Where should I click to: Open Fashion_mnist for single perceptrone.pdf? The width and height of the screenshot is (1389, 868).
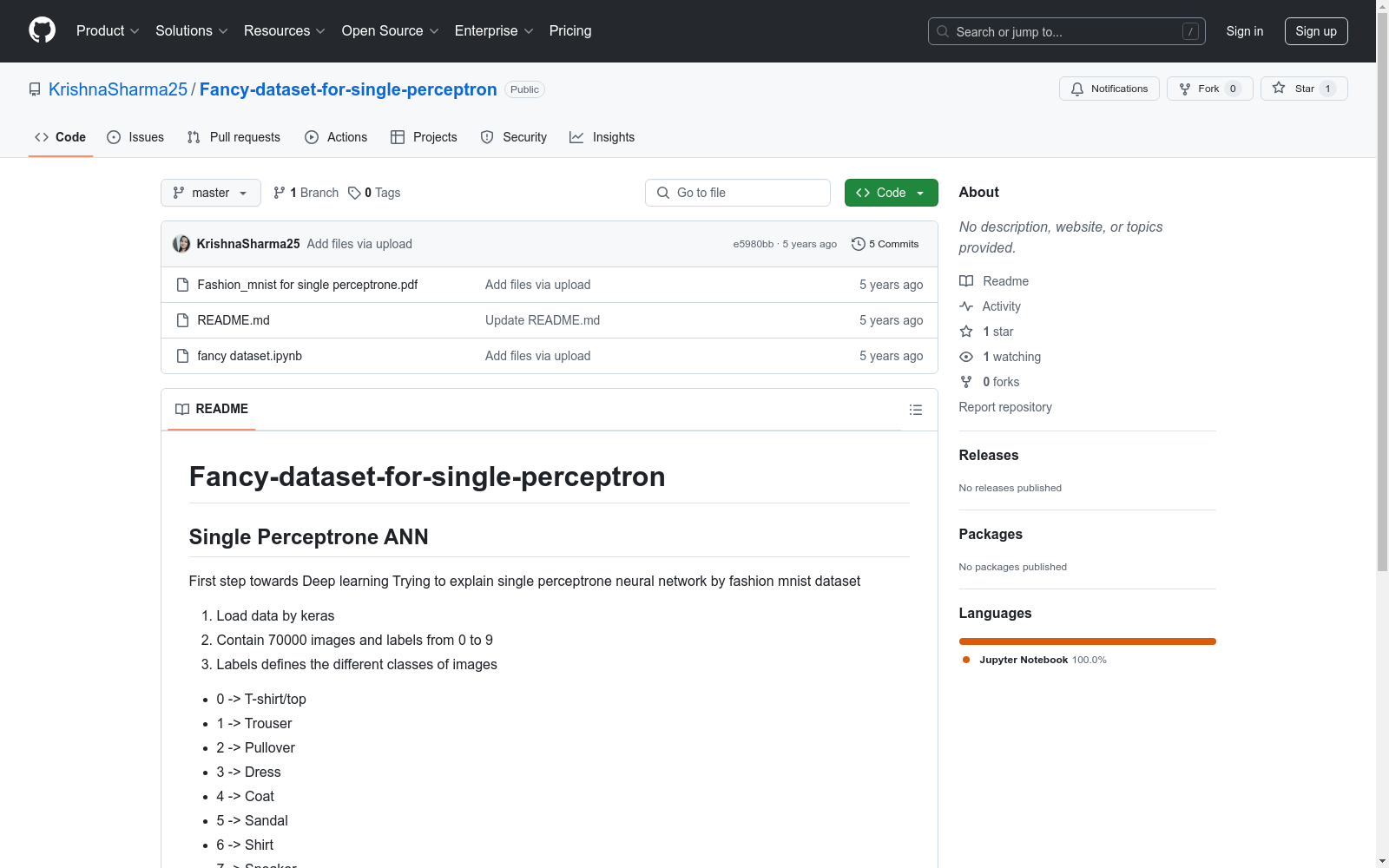click(307, 285)
